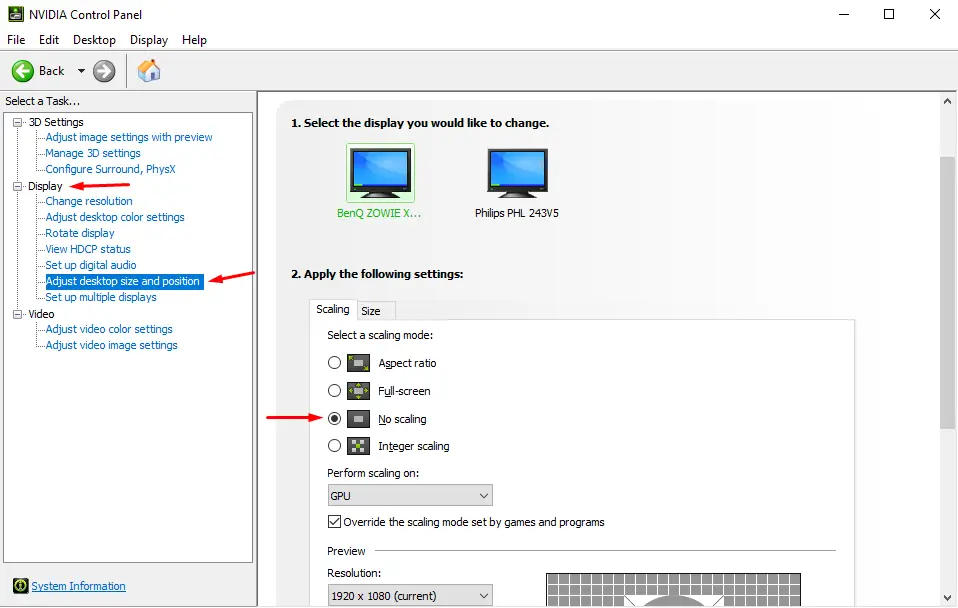The width and height of the screenshot is (958, 608).
Task: Open the Display menu
Action: [x=148, y=40]
